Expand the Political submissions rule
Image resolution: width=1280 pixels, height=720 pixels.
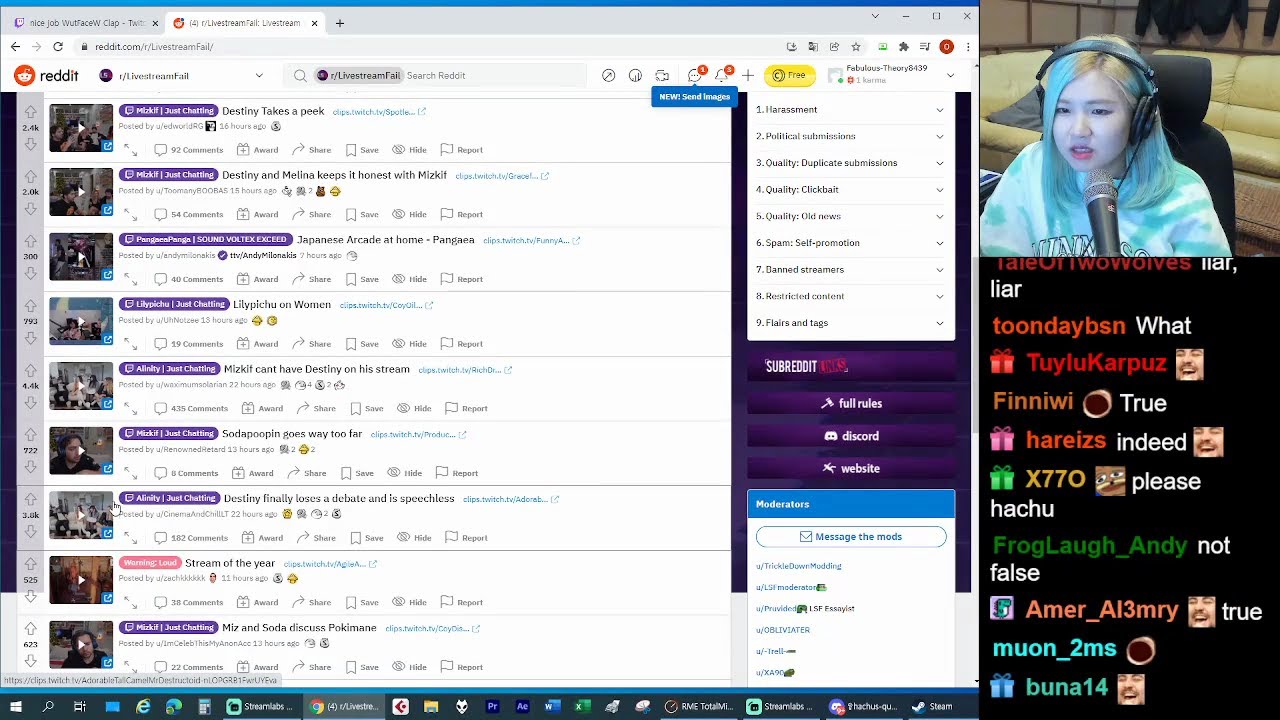tap(851, 136)
